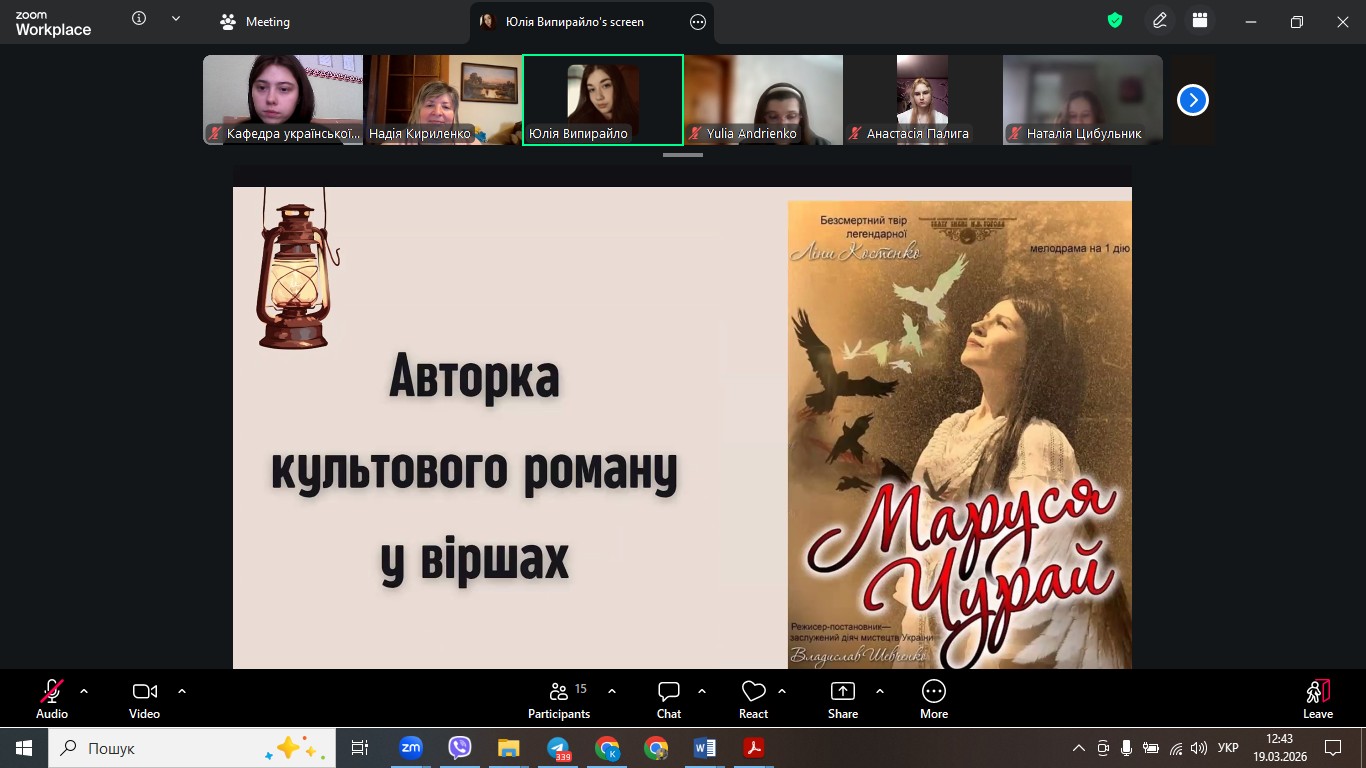Unmute microphone with the Audio button
The height and width of the screenshot is (768, 1366).
(x=52, y=699)
